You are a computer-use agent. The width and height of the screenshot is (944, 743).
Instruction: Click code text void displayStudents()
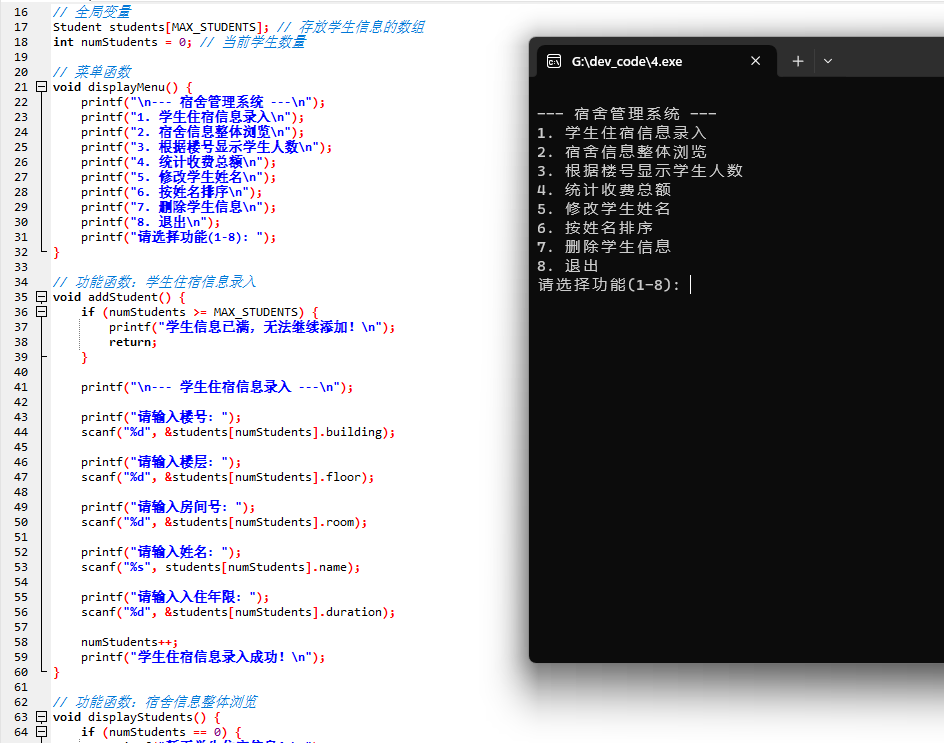pos(129,717)
